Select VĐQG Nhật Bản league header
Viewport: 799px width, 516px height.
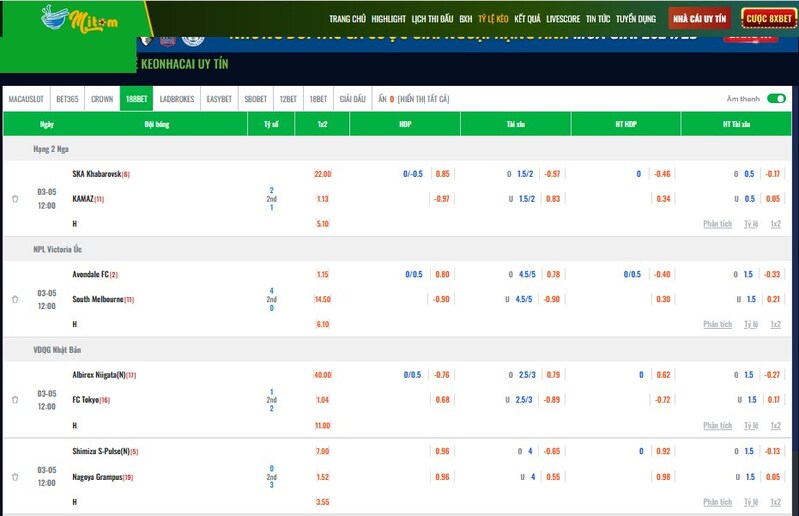[57, 349]
